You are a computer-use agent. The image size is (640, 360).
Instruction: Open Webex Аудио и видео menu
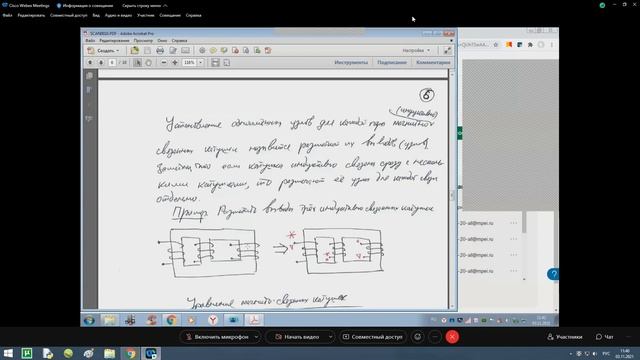click(x=118, y=15)
